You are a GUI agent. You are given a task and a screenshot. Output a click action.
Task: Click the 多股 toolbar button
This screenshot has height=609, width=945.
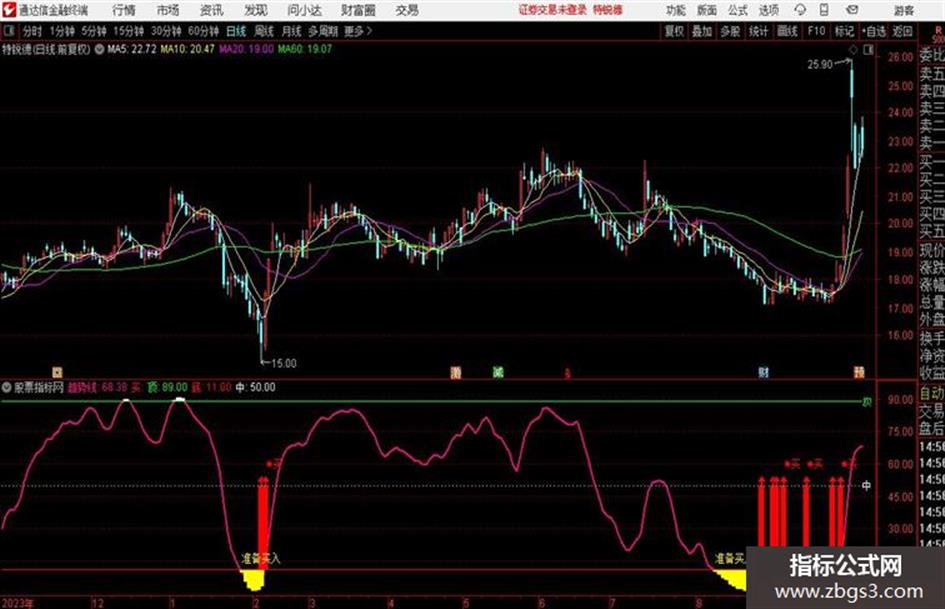point(730,31)
